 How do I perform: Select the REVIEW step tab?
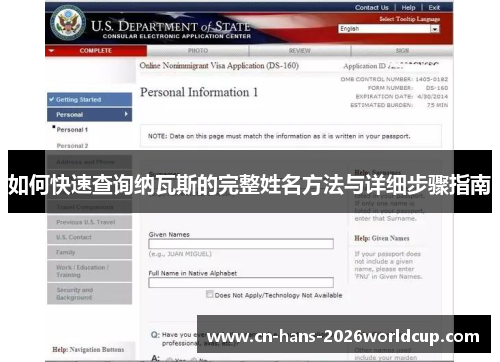pos(299,51)
